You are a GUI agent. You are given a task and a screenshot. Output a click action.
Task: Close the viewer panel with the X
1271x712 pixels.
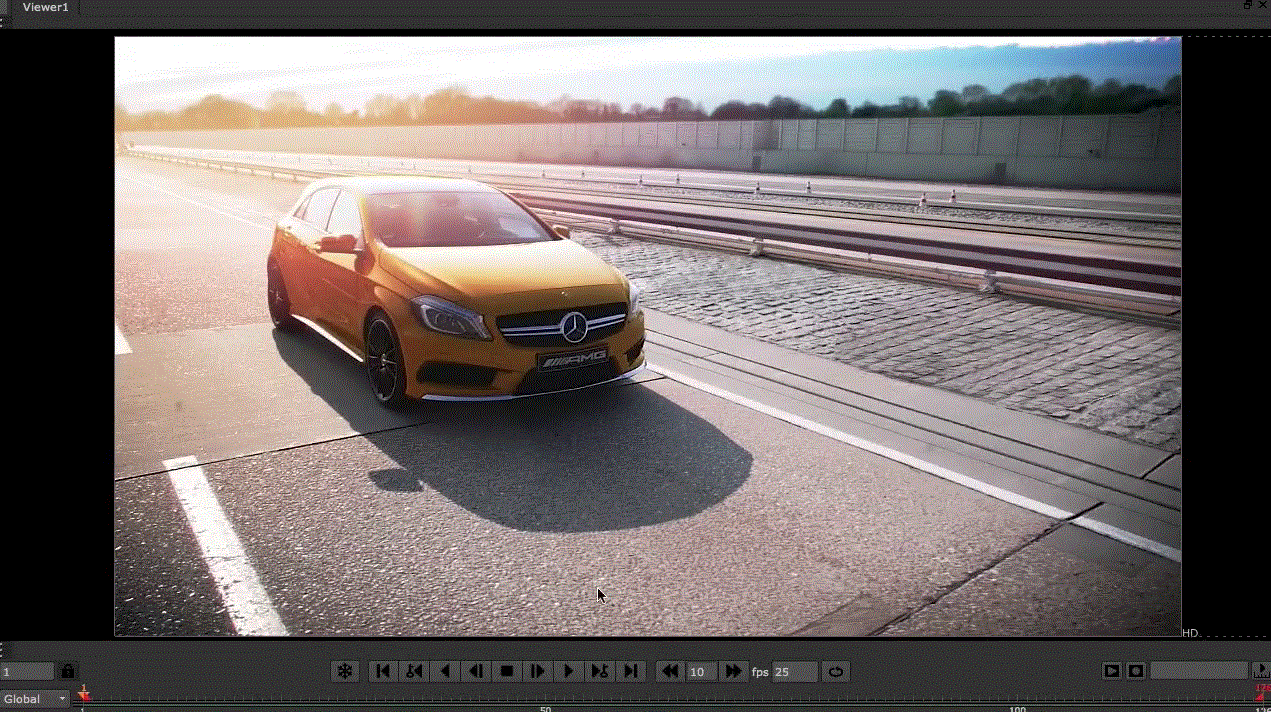[x=1262, y=5]
